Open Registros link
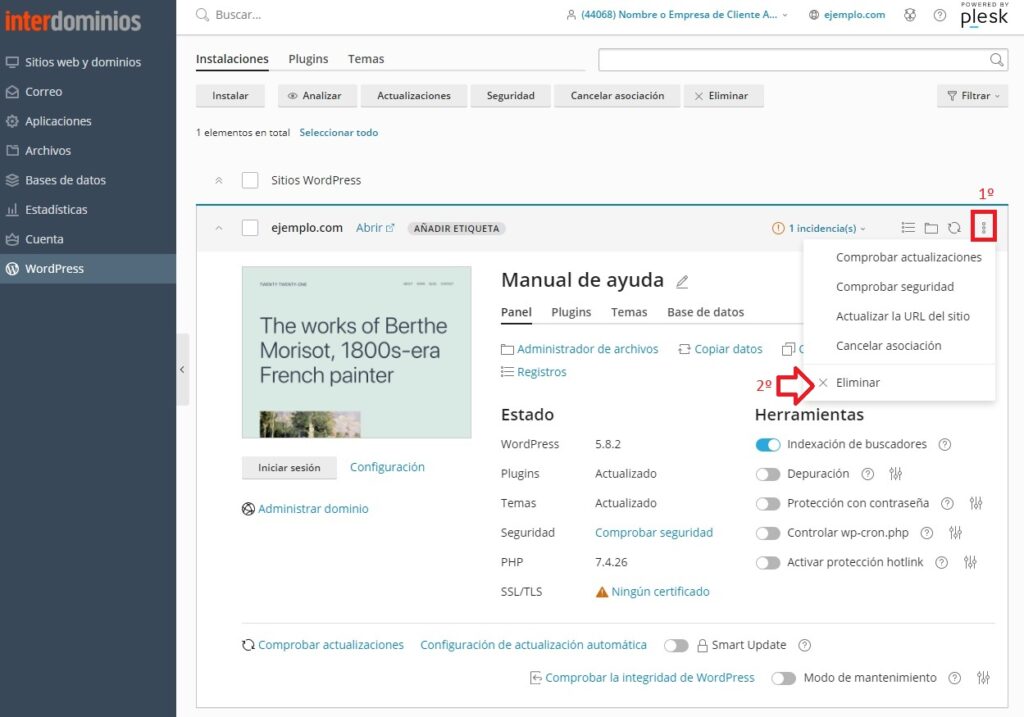 534,372
